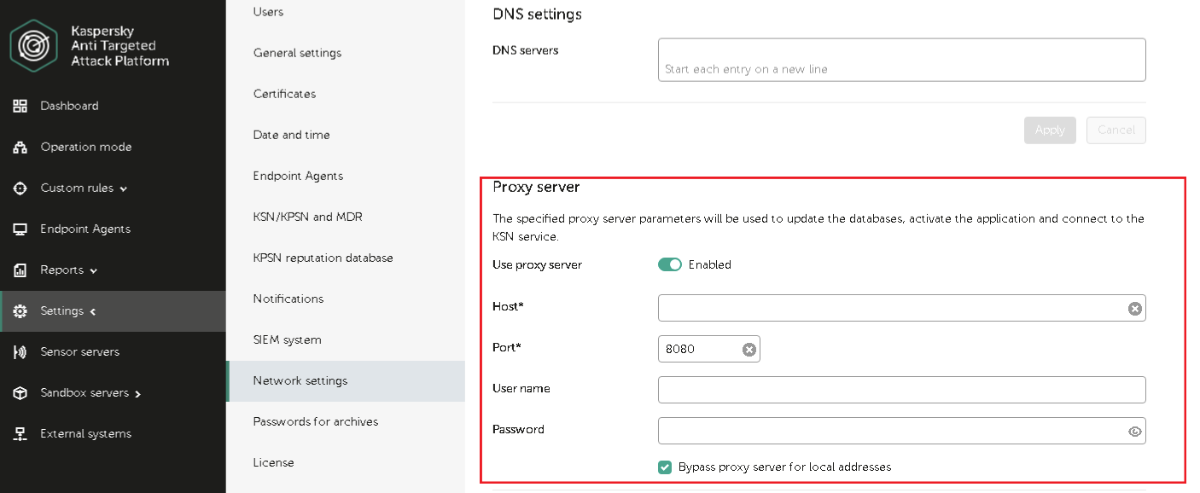Click the Dashboard grid icon
Image resolution: width=1200 pixels, height=493 pixels.
tap(19, 106)
